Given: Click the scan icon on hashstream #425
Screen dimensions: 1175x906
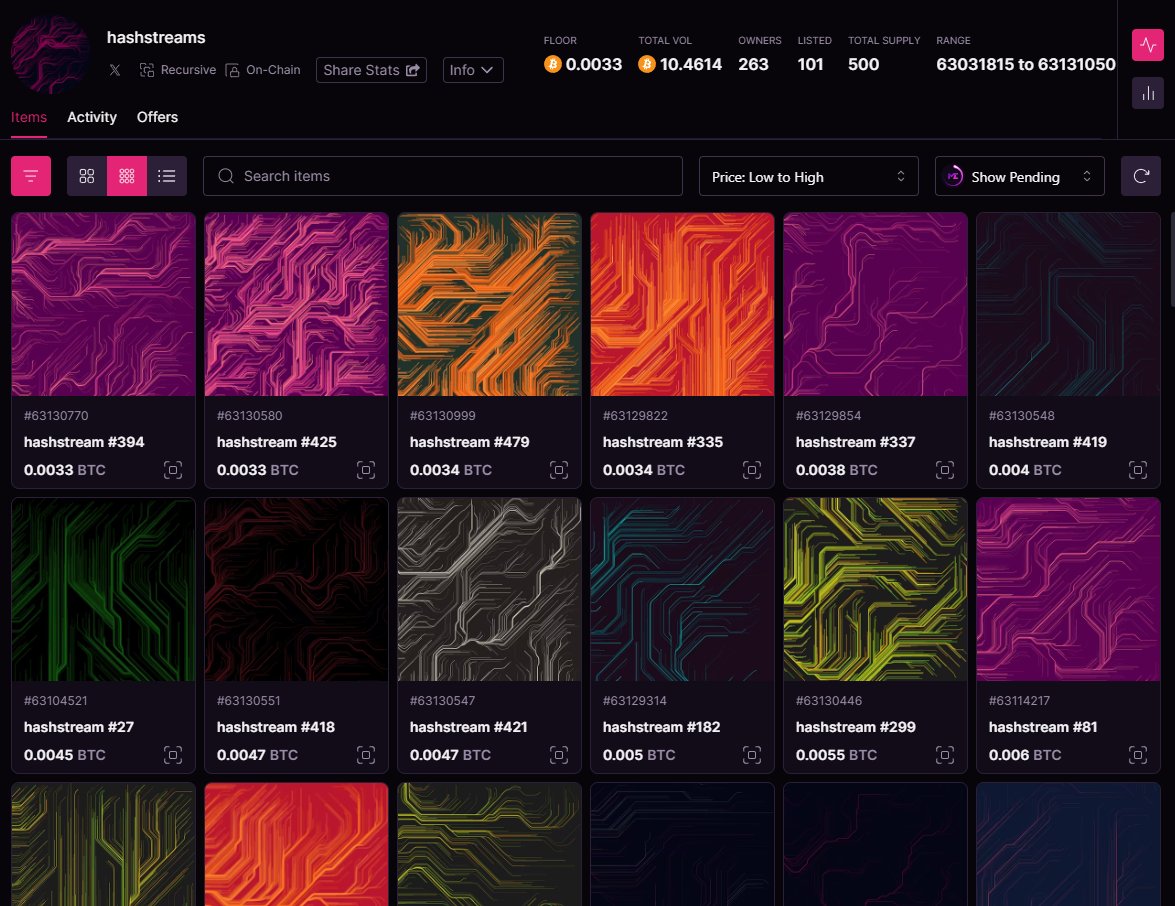Looking at the screenshot, I should pos(366,470).
